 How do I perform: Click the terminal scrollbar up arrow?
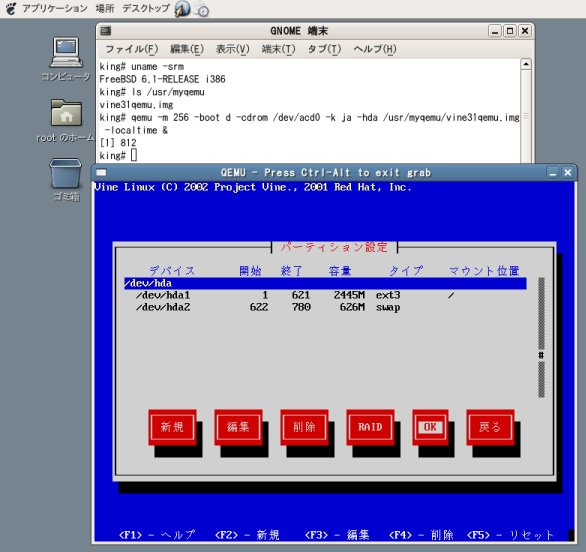[x=526, y=64]
